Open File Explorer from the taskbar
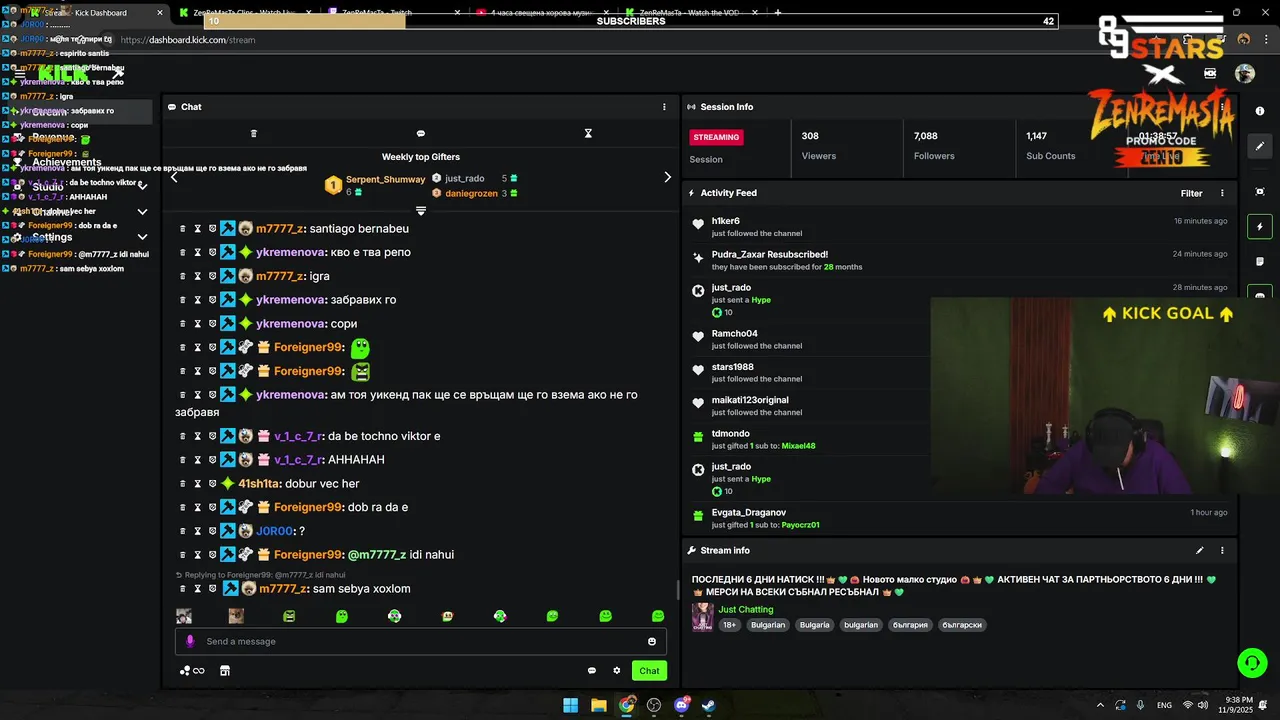1280x720 pixels. tap(598, 705)
